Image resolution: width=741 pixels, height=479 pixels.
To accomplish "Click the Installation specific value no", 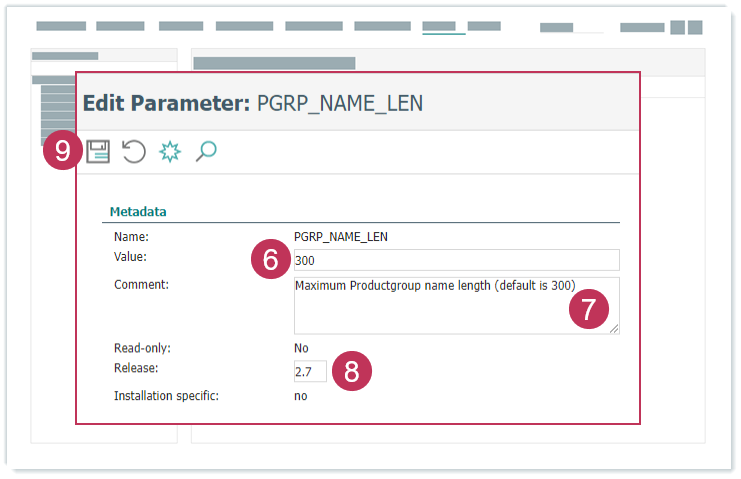I will 300,396.
